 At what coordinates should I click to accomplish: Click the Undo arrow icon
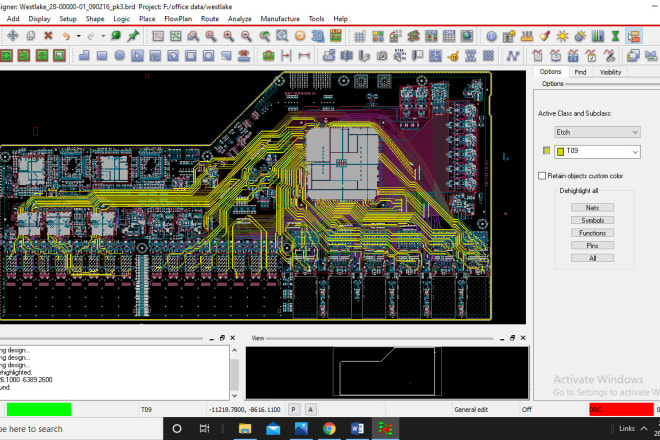tap(66, 36)
